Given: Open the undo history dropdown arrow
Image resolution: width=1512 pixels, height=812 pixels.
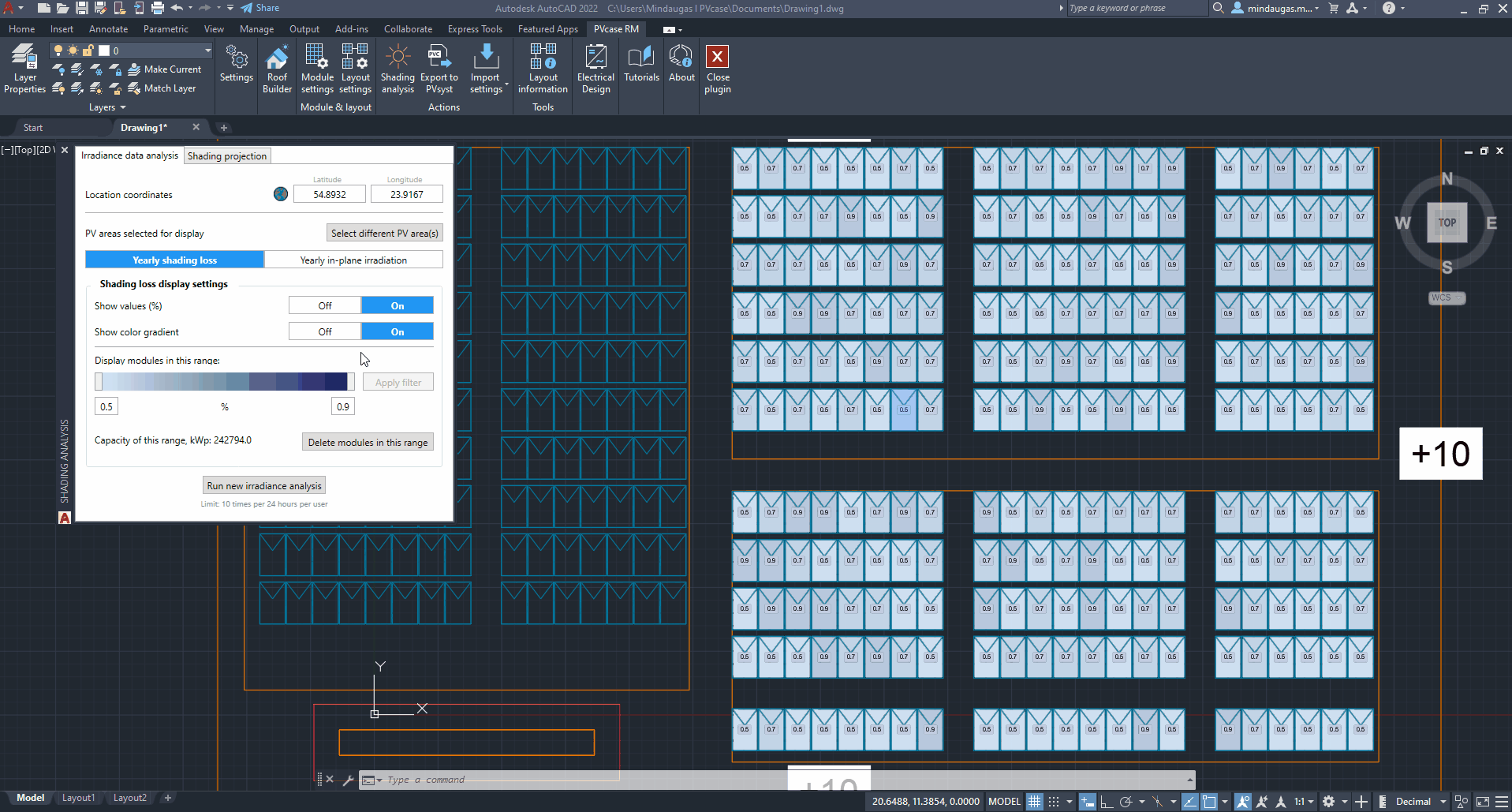Looking at the screenshot, I should click(x=190, y=8).
